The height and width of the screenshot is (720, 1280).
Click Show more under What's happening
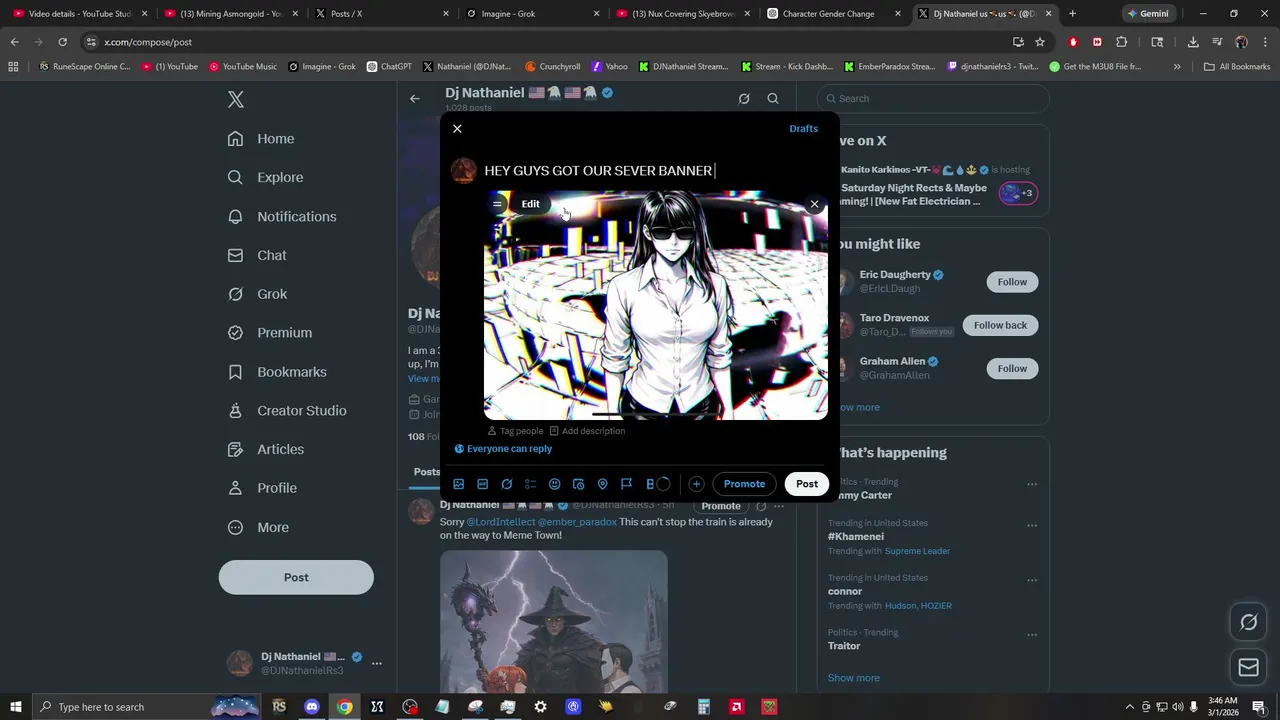854,678
